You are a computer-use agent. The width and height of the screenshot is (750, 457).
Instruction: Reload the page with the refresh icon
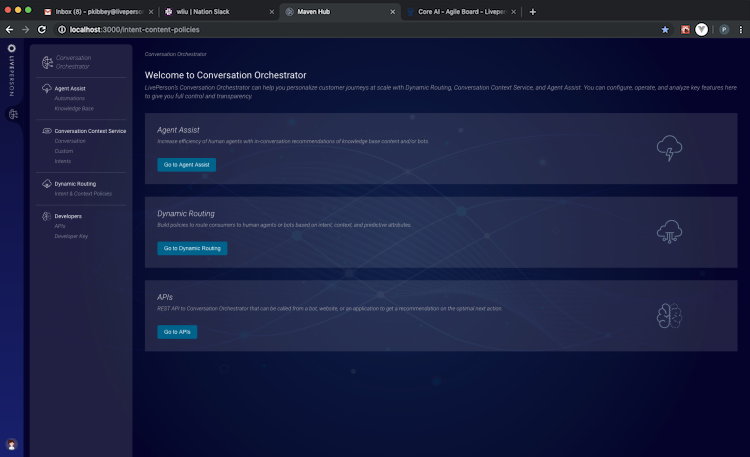pyautogui.click(x=42, y=30)
